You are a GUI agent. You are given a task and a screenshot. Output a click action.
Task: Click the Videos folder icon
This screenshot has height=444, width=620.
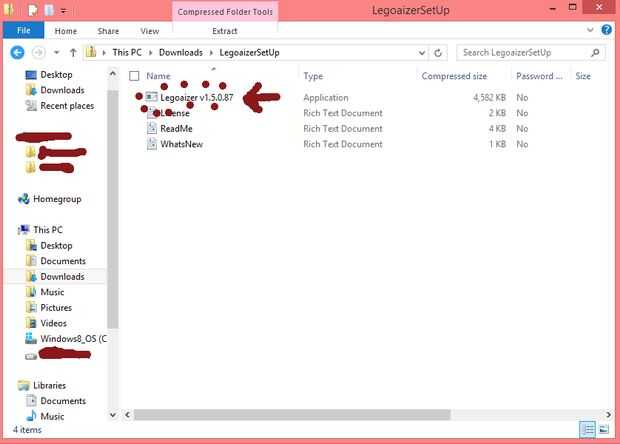pyautogui.click(x=31, y=323)
